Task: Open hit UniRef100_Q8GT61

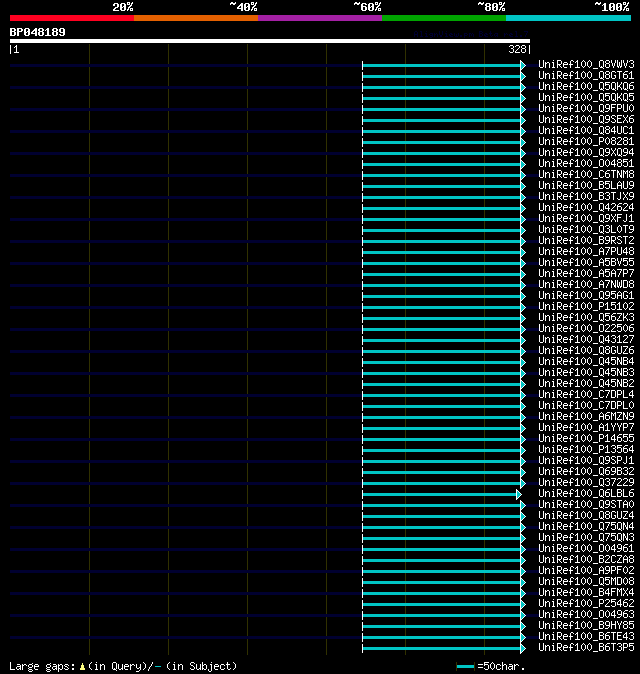Action: [586, 76]
